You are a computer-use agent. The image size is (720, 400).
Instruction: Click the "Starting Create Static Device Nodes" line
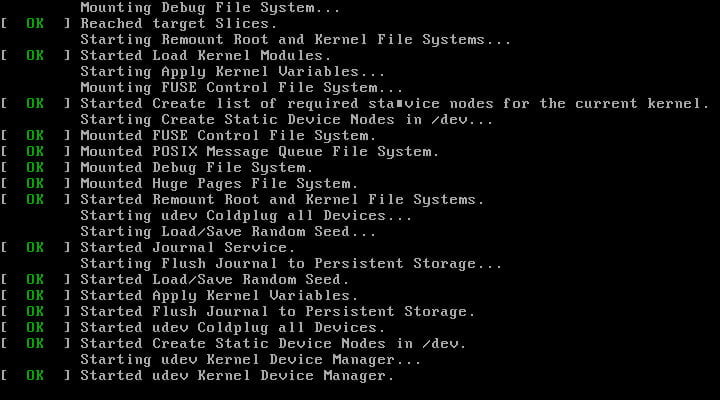286,120
